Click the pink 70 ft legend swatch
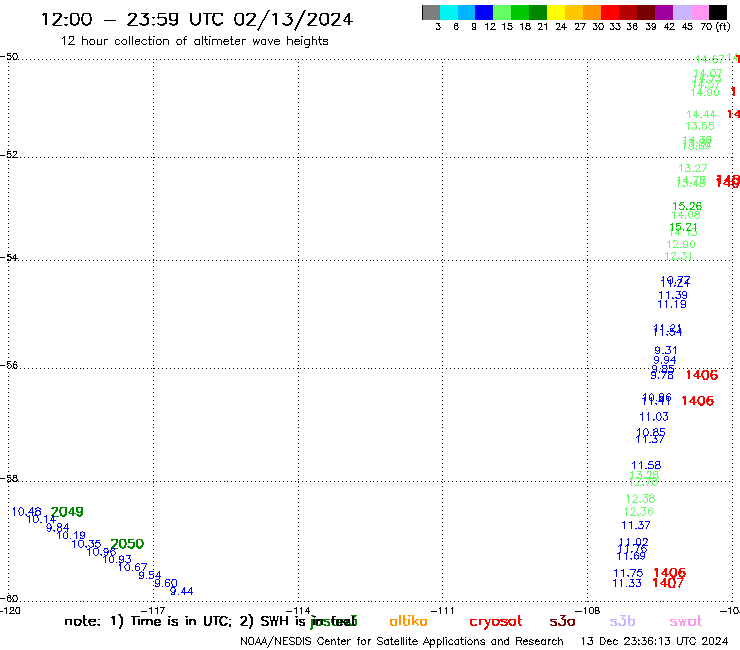 point(699,12)
